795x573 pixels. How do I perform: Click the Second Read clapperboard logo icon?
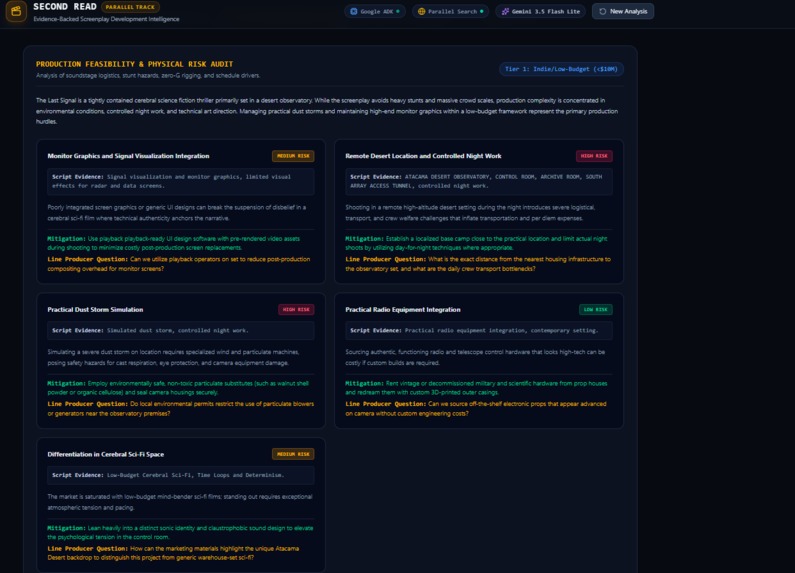[16, 11]
